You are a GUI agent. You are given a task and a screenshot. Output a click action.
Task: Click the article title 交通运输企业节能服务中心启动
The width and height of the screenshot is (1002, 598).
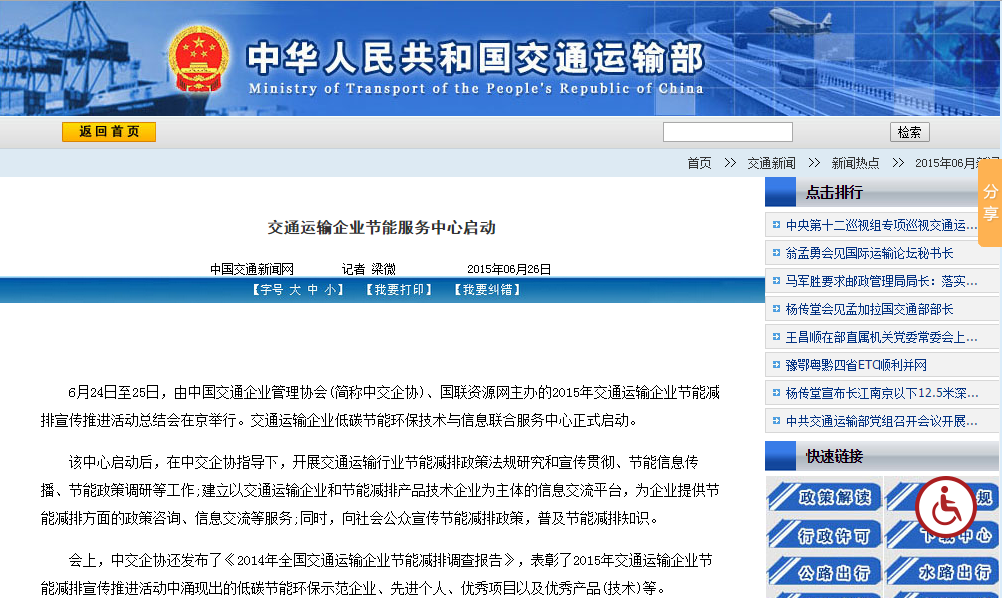382,227
